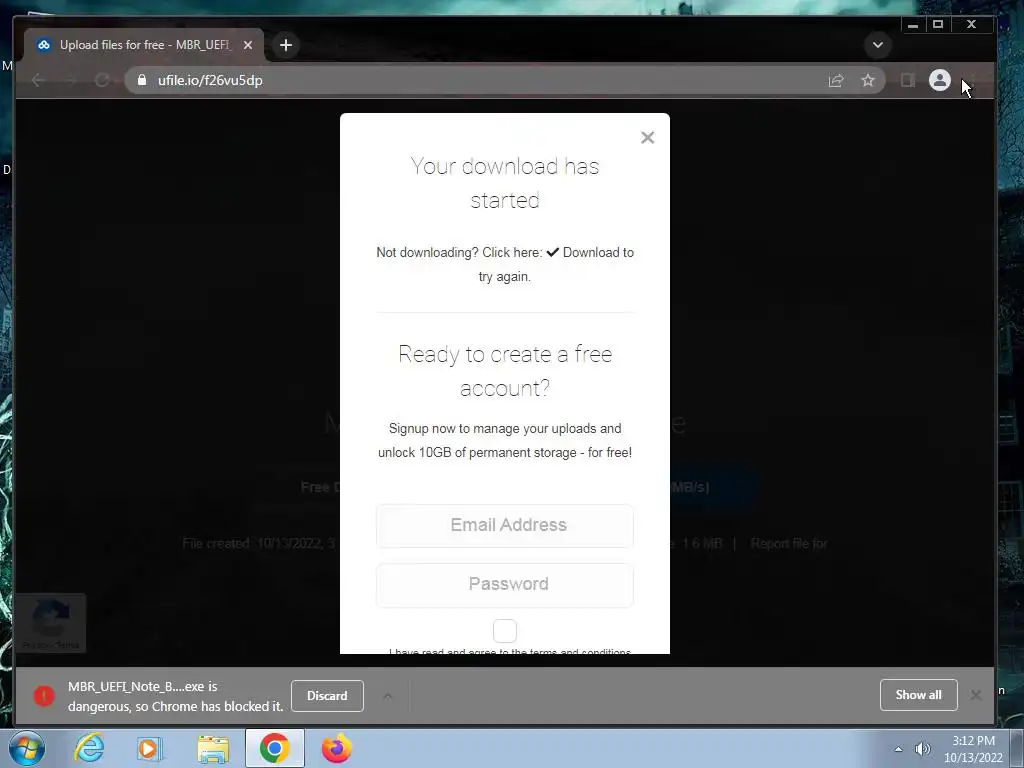Open Windows Explorer from taskbar

[x=214, y=748]
